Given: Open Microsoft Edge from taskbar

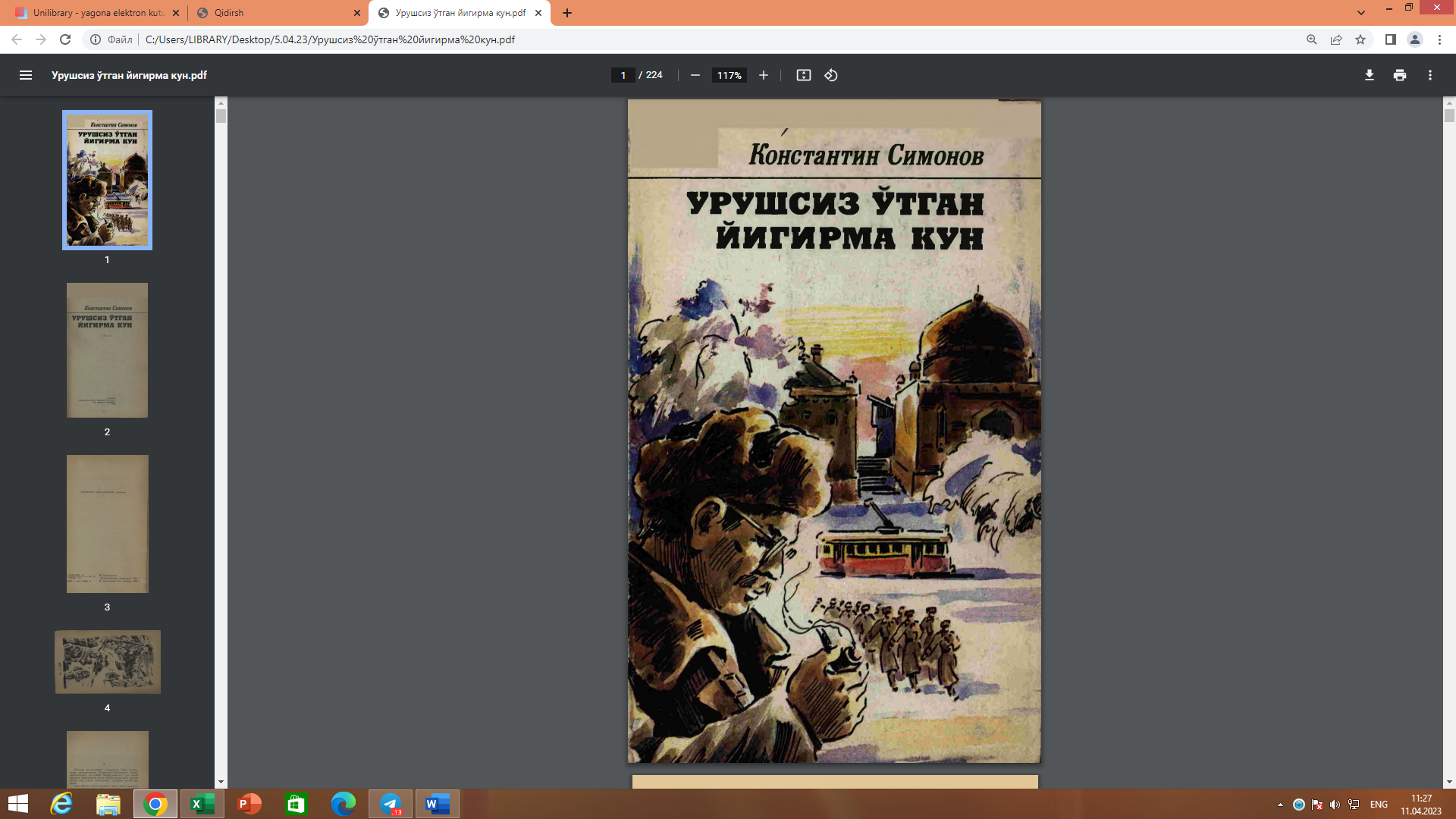Looking at the screenshot, I should click(x=343, y=804).
